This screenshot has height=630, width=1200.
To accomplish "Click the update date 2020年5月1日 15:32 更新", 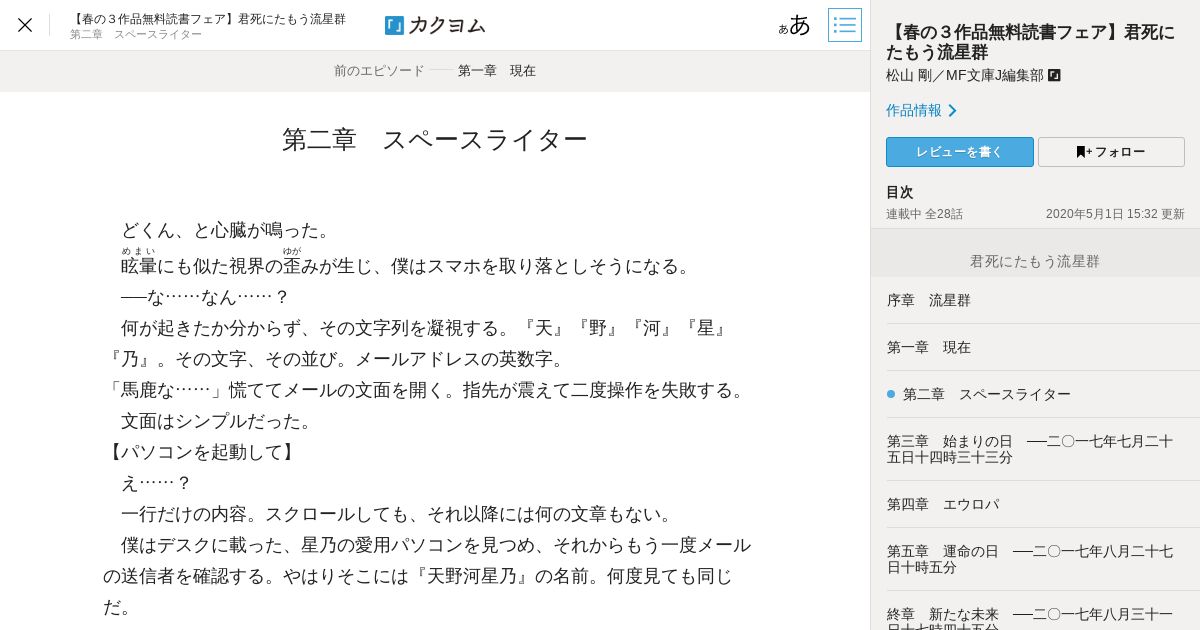I will (x=1115, y=214).
